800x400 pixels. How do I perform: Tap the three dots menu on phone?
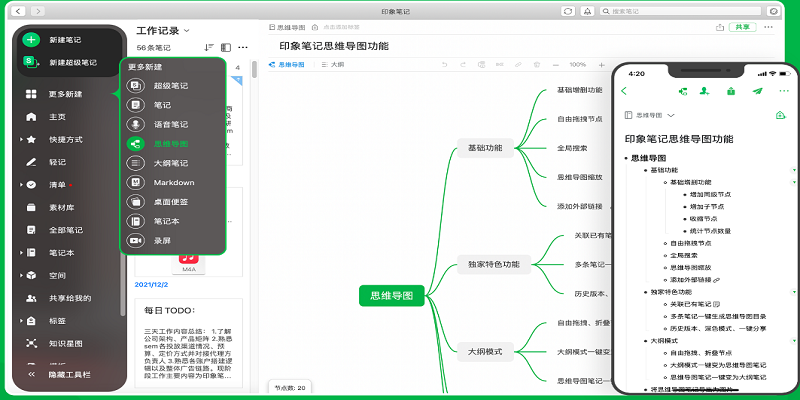pos(784,91)
